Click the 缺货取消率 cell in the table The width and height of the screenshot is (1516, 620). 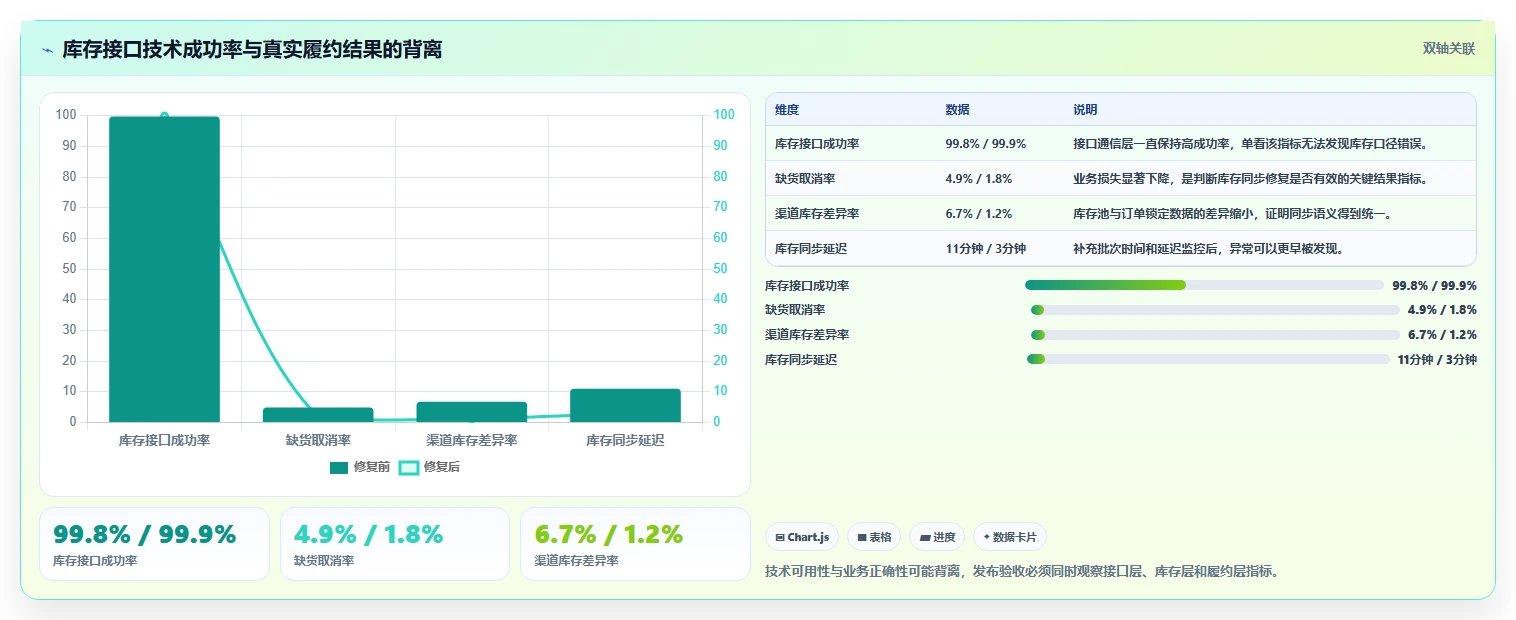tap(805, 179)
